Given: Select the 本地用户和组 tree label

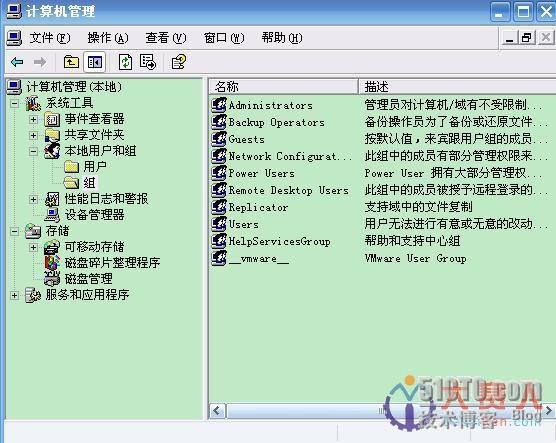Looking at the screenshot, I should pyautogui.click(x=100, y=151).
